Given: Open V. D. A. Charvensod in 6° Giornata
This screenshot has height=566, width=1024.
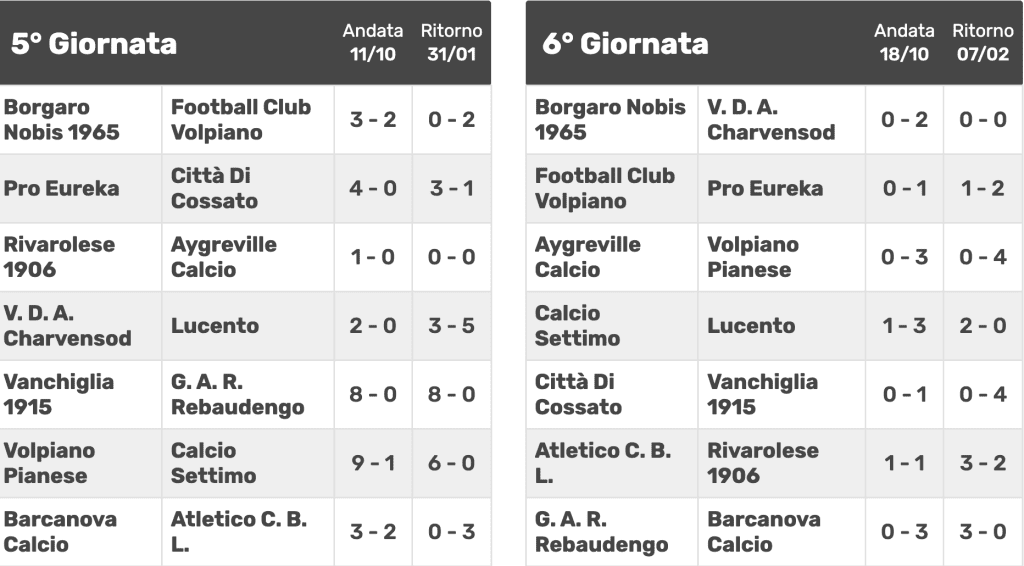Looking at the screenshot, I should [771, 119].
